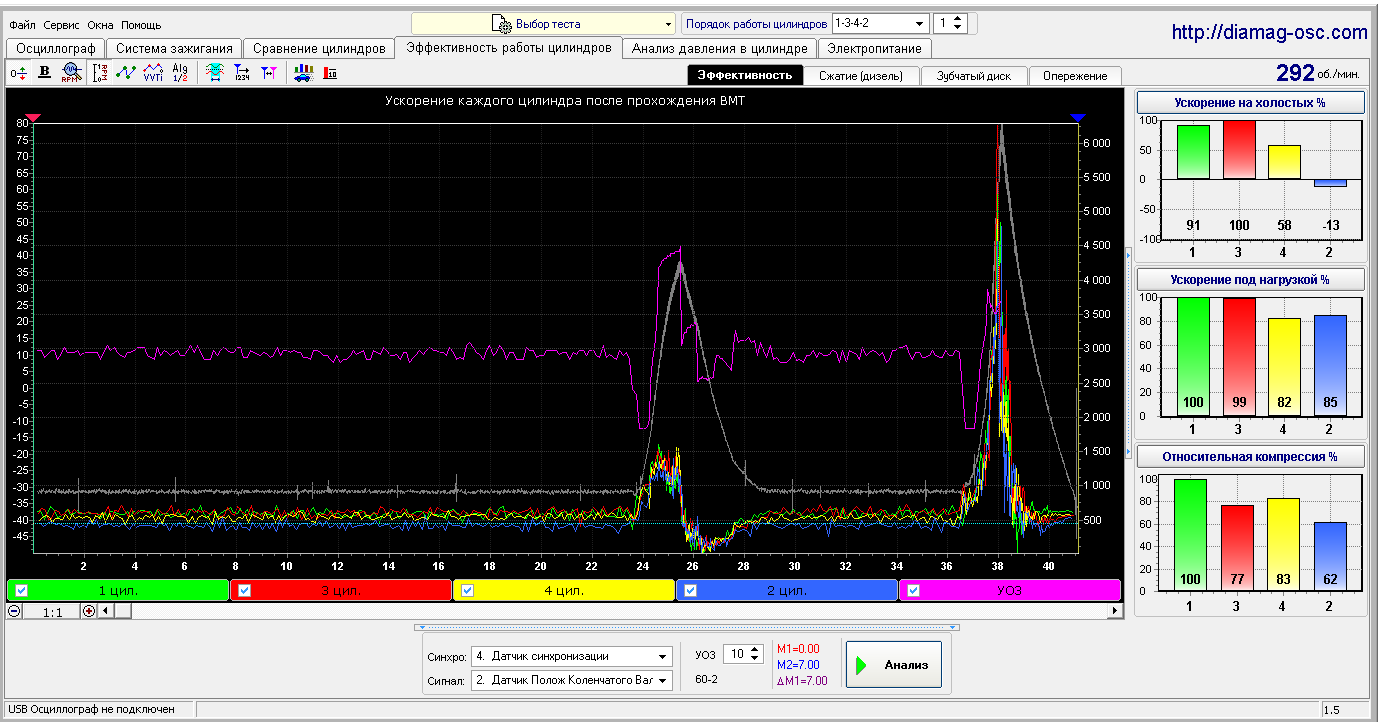Open the Сигнал sensor dropdown
The height and width of the screenshot is (722, 1382).
point(571,680)
